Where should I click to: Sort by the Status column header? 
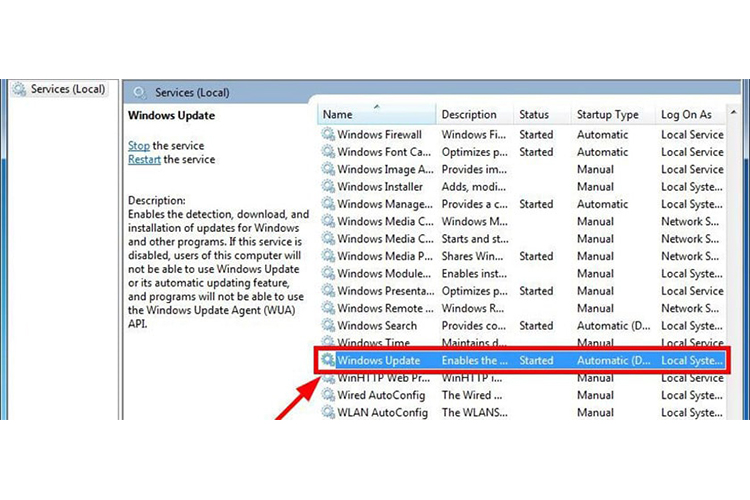[542, 114]
